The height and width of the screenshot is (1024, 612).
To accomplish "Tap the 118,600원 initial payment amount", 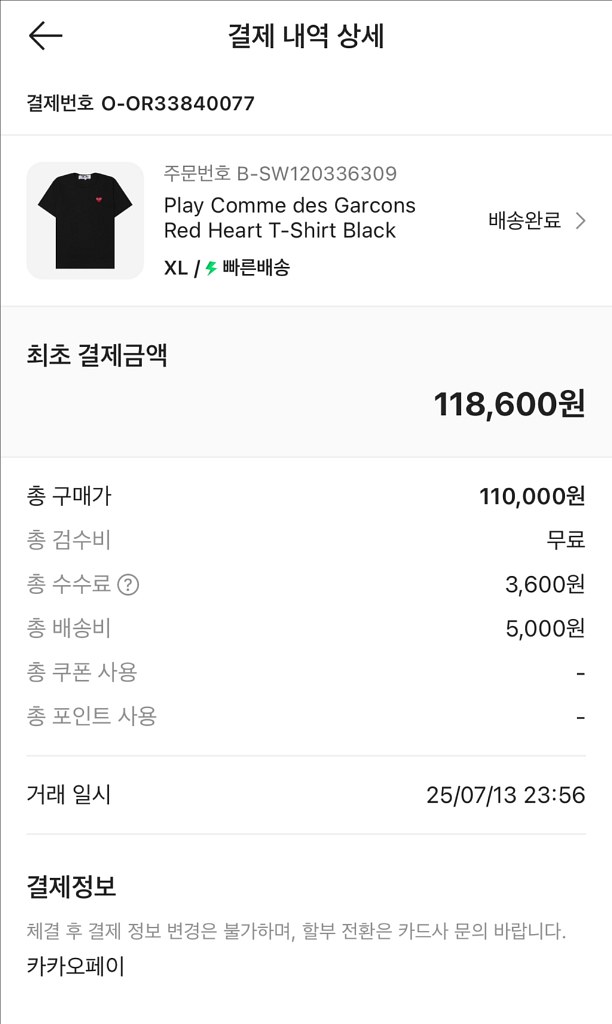I will (x=509, y=404).
